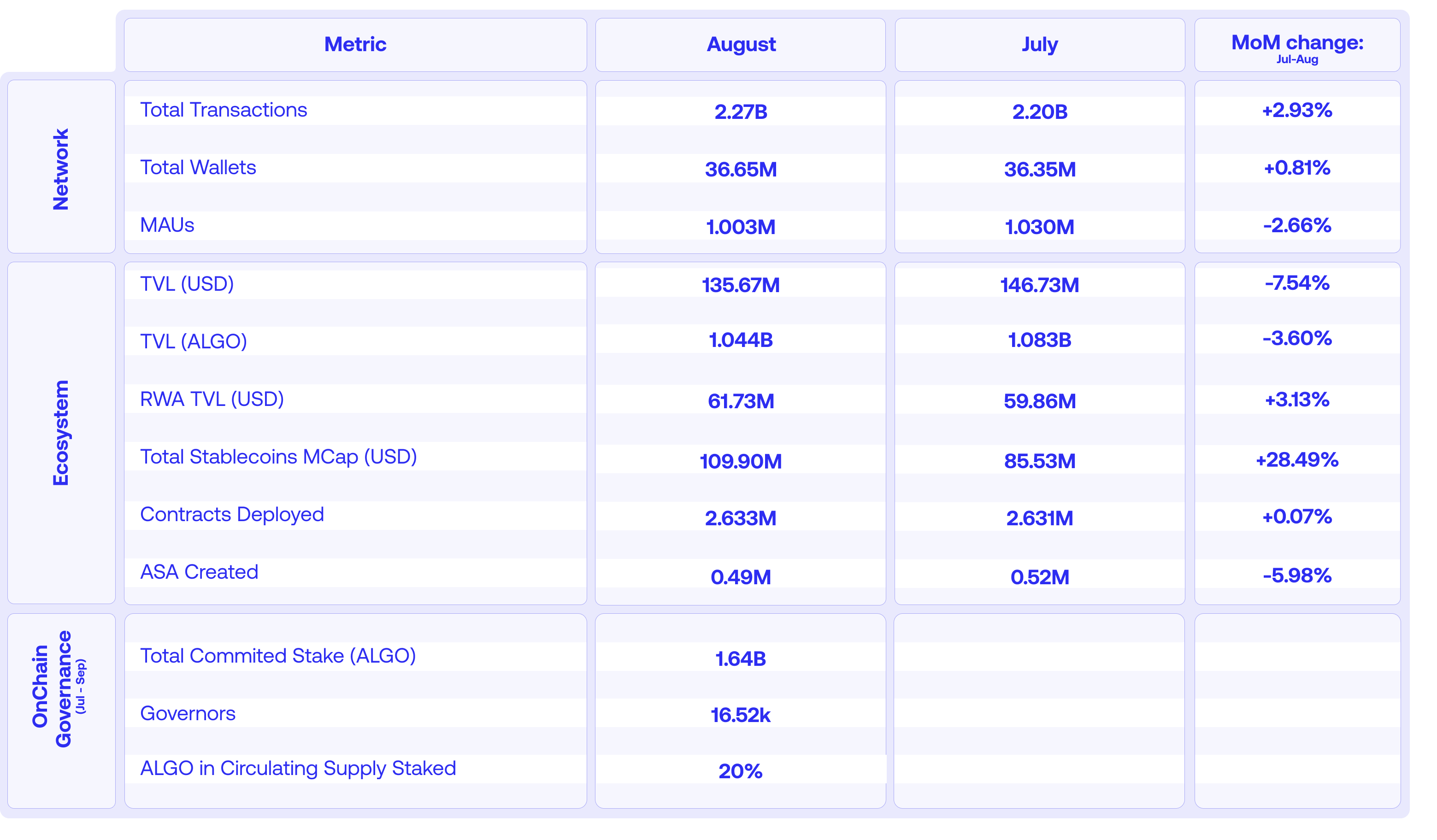
Task: Select the +28.49% stablecoin MoM change cell
Action: tap(1297, 460)
